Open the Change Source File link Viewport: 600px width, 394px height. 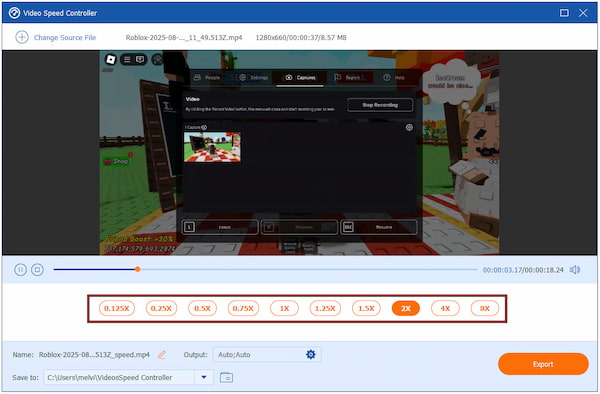pyautogui.click(x=65, y=37)
